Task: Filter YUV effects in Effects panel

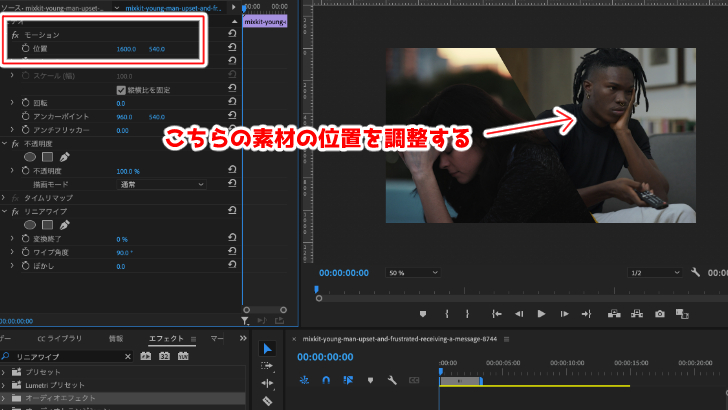Action: [x=183, y=356]
